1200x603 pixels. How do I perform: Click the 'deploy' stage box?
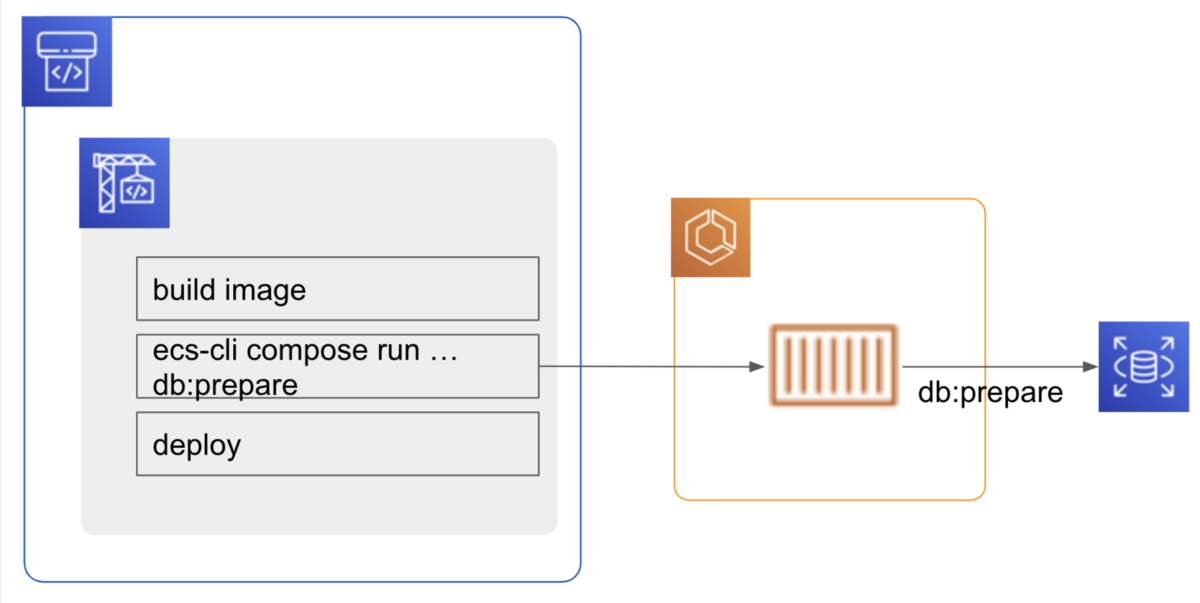coord(337,444)
